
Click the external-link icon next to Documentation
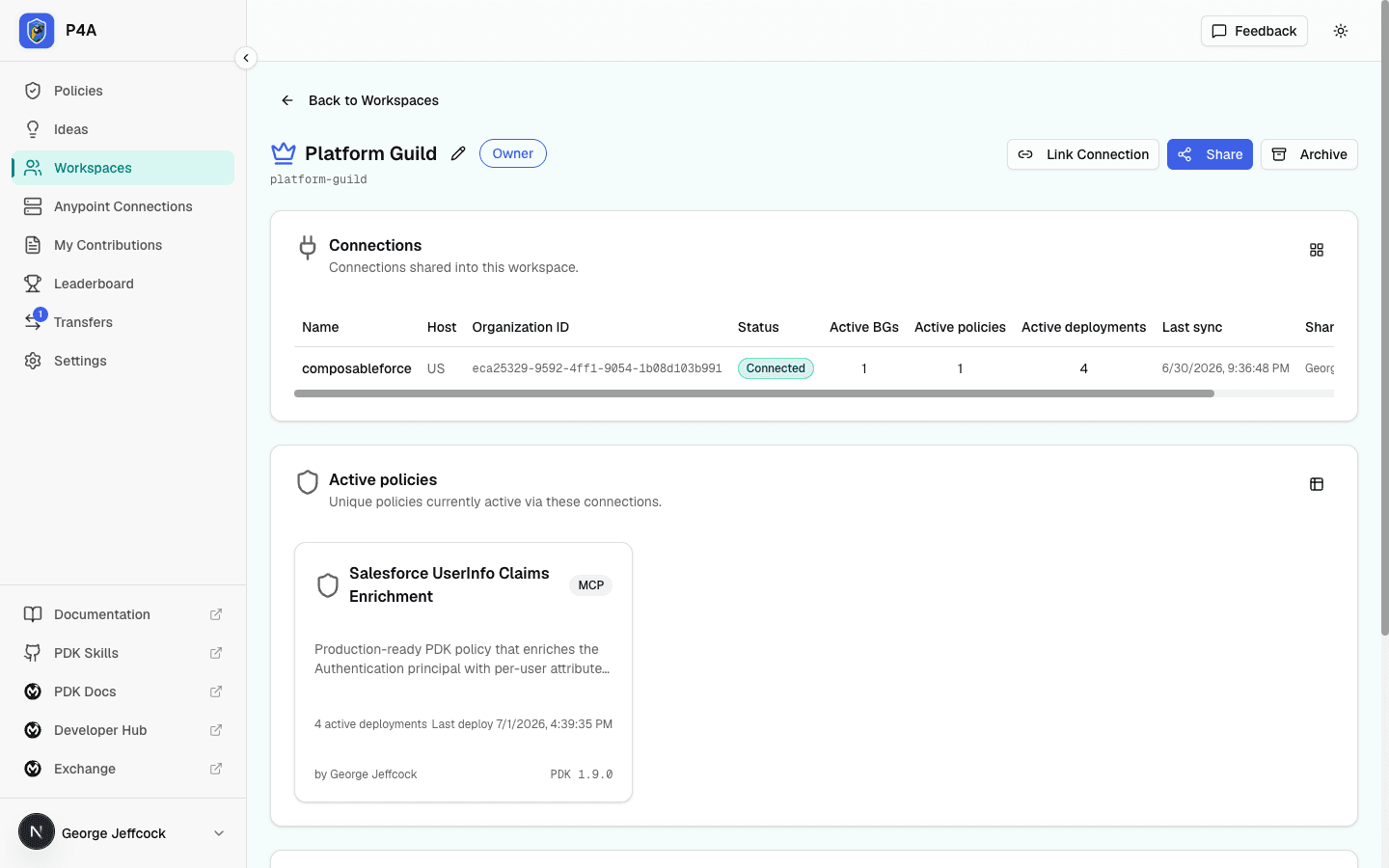216,614
